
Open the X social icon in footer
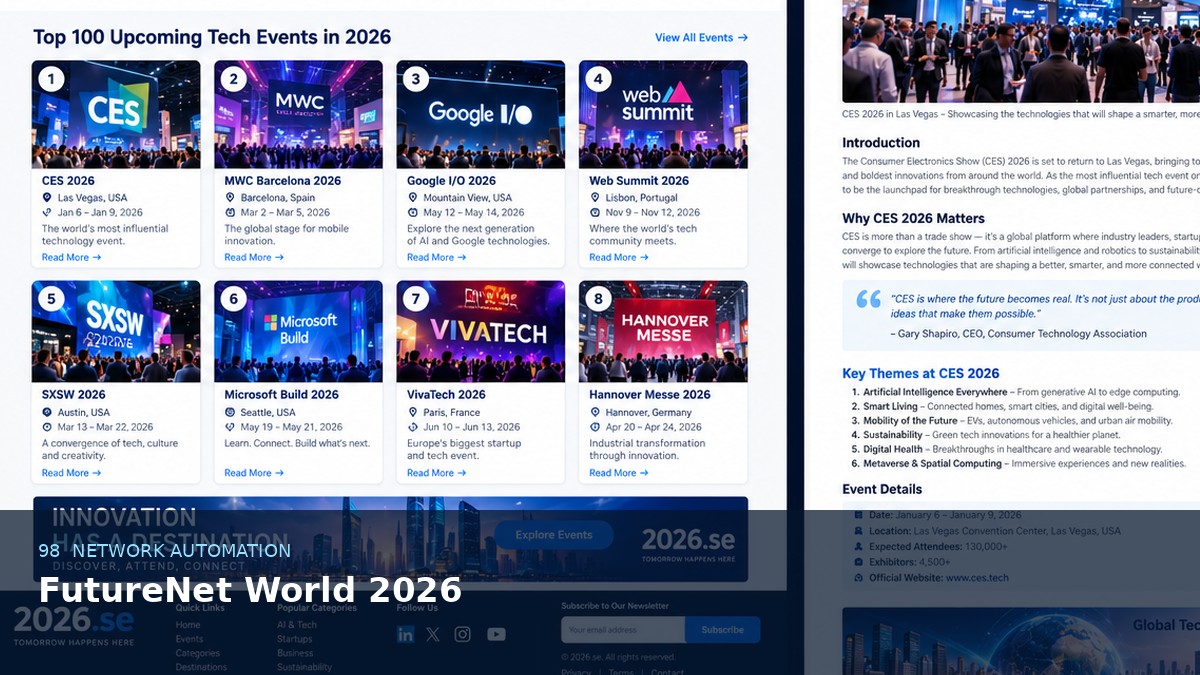(x=432, y=634)
